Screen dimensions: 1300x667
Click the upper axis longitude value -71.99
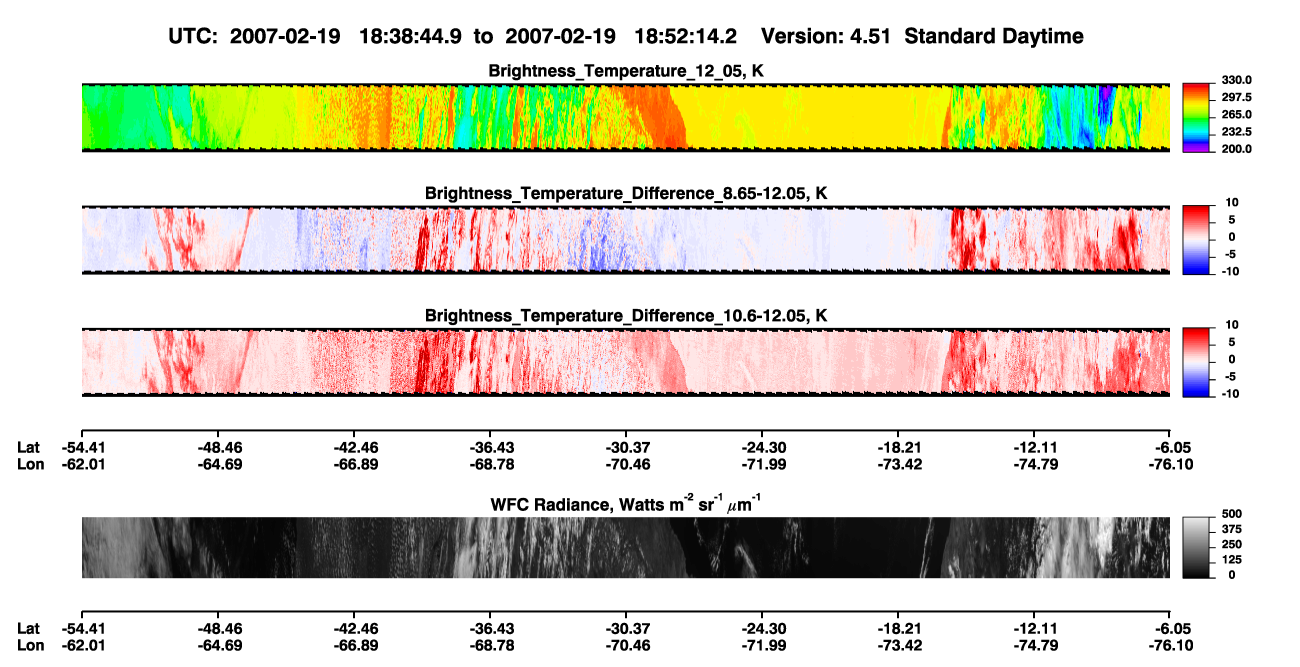(762, 464)
